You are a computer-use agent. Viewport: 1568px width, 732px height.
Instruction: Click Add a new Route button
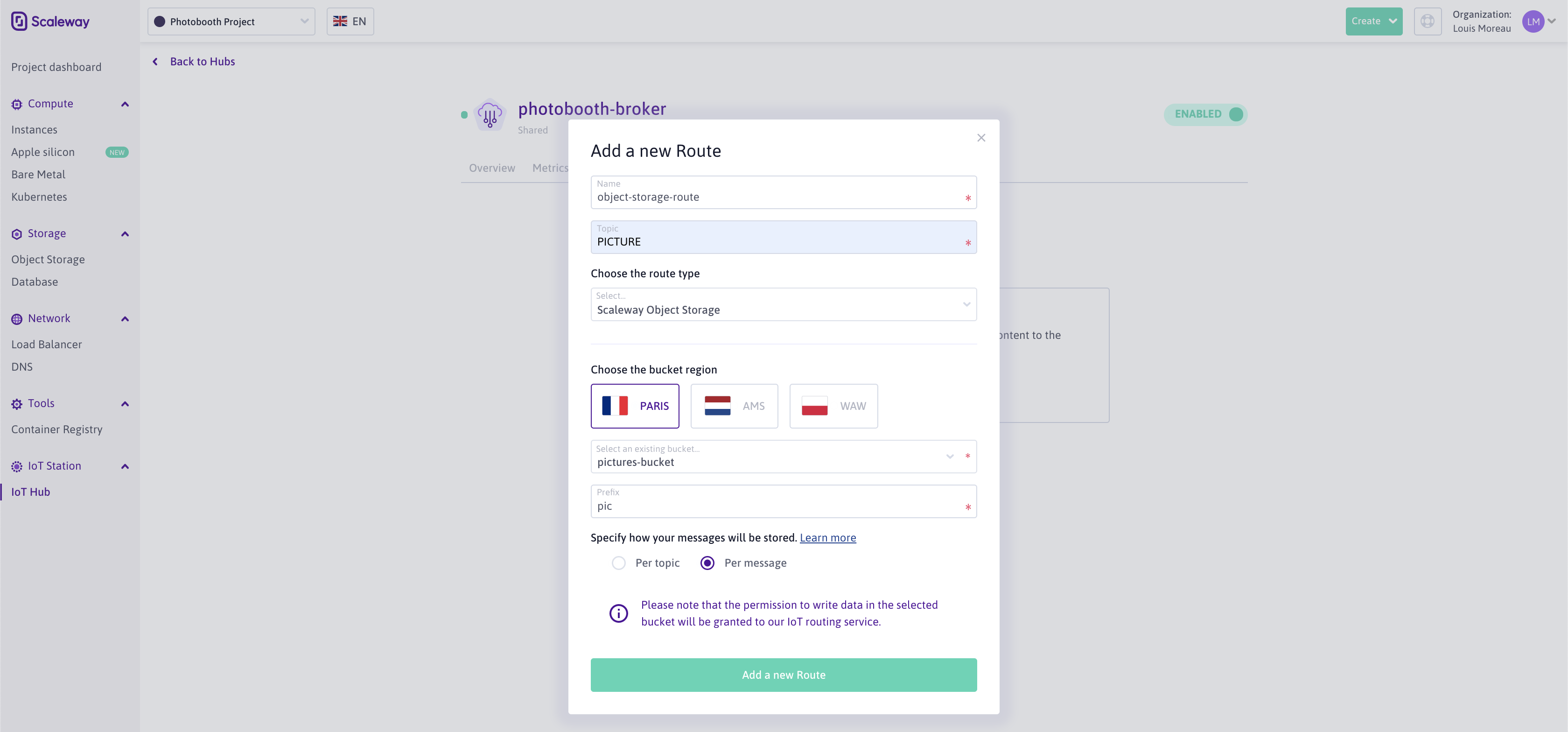[783, 674]
